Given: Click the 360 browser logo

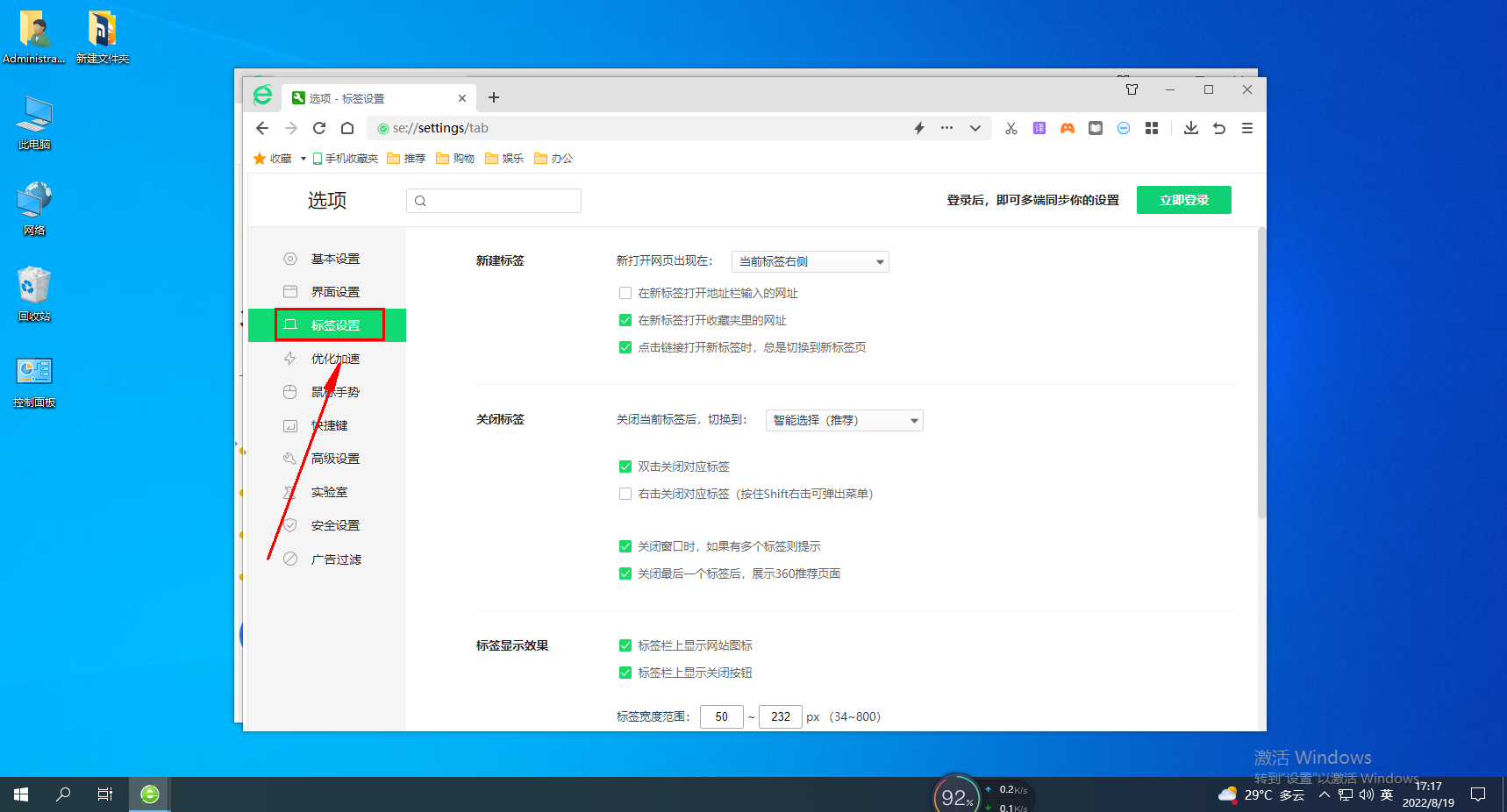Looking at the screenshot, I should coord(262,95).
